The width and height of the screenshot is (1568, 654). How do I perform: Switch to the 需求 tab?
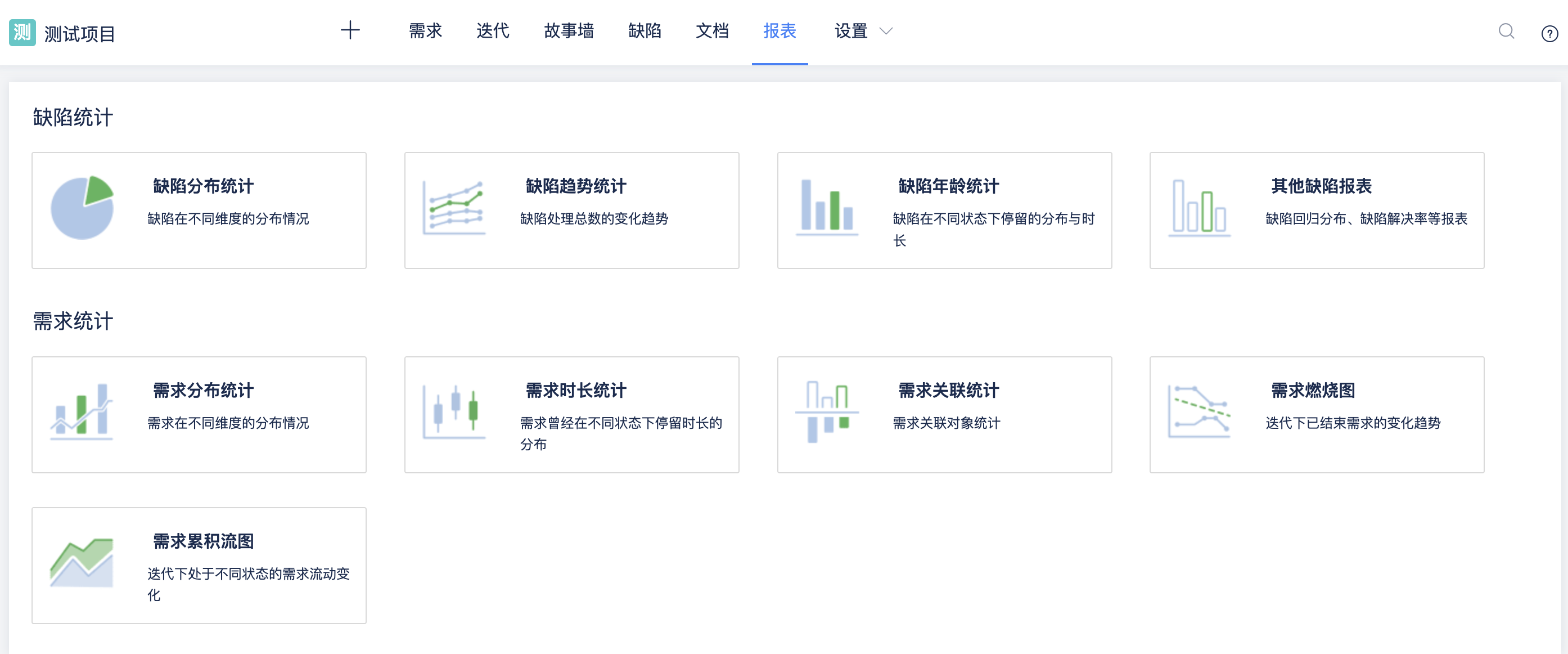click(x=425, y=31)
